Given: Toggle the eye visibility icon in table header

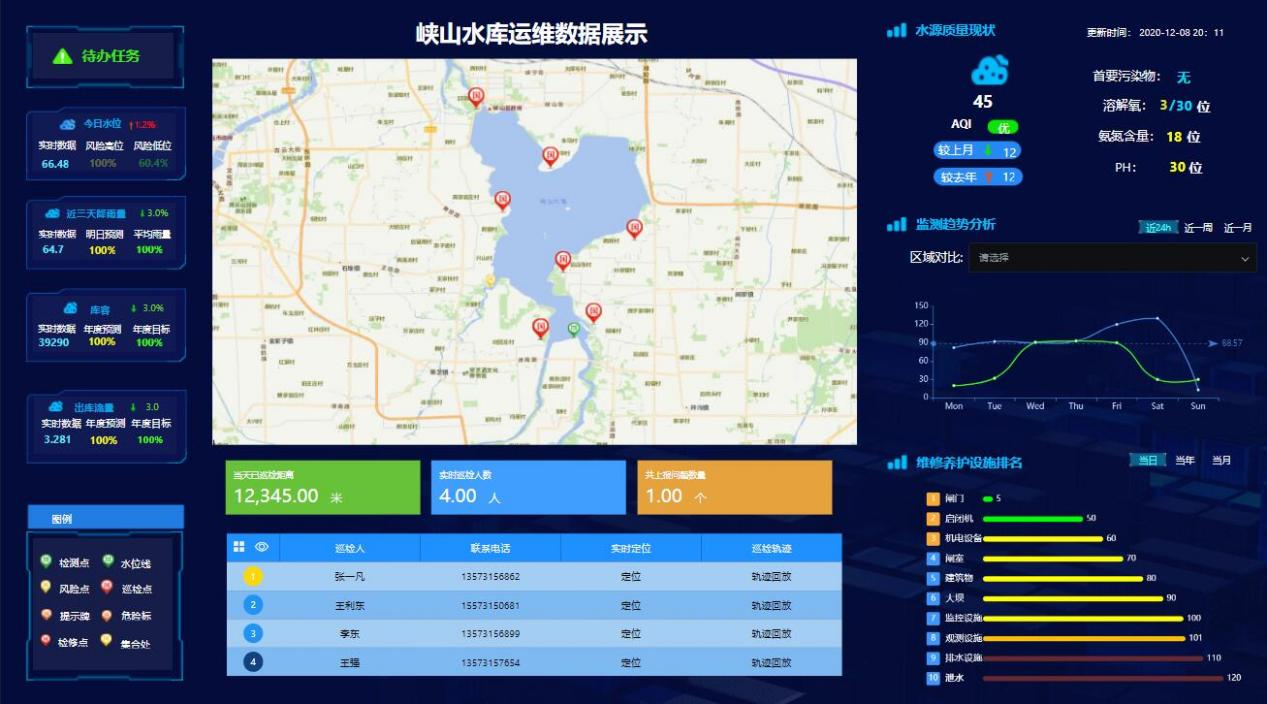Looking at the screenshot, I should [262, 547].
